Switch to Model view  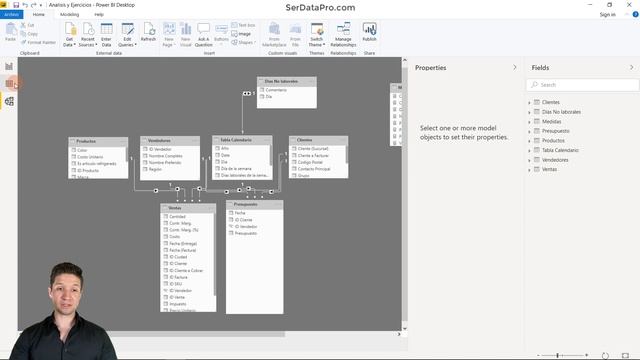9,101
